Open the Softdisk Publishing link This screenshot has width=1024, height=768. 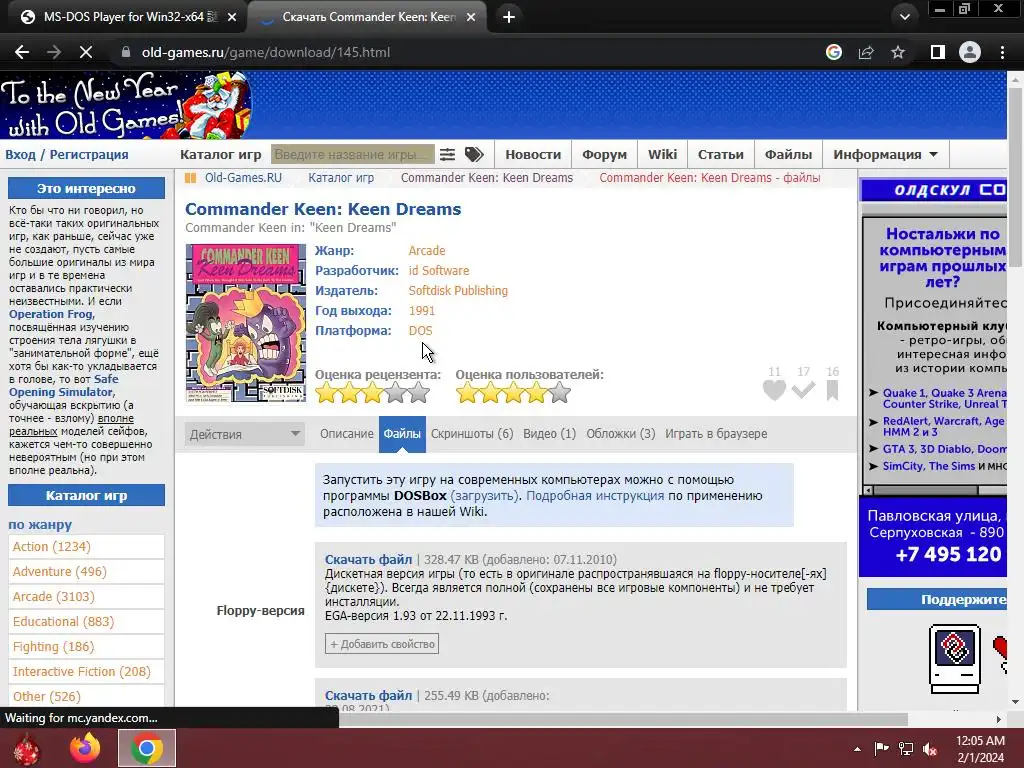458,291
